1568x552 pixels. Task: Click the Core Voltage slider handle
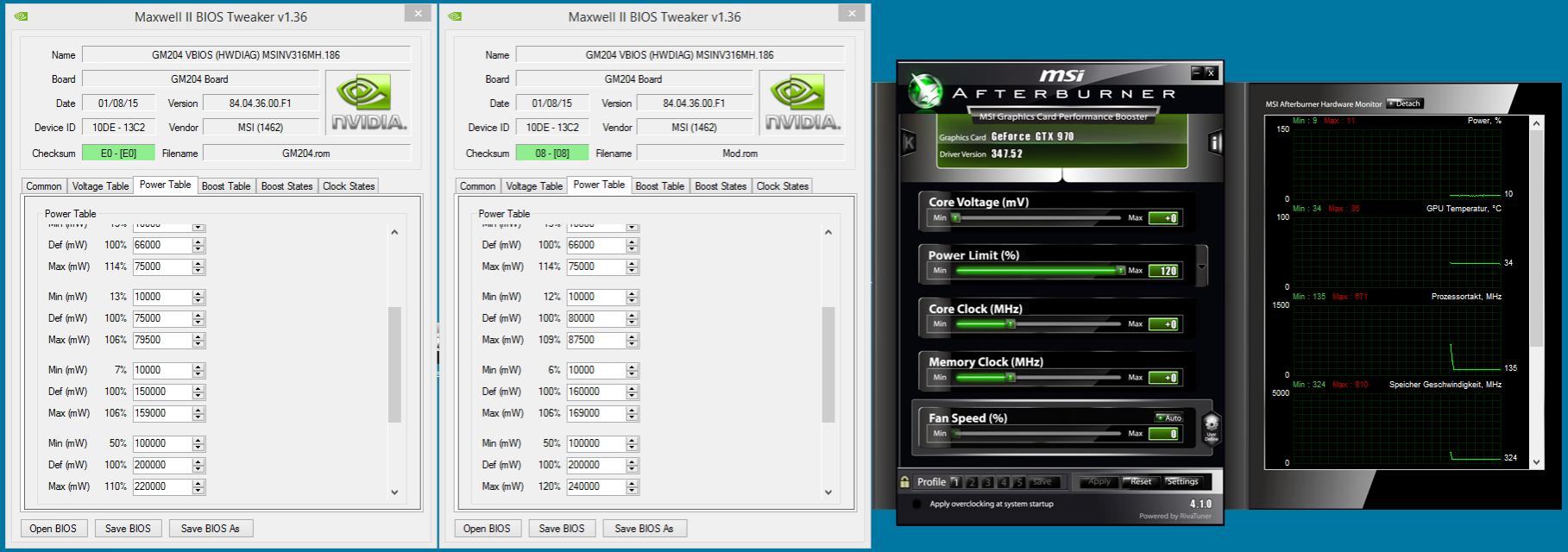pos(956,218)
